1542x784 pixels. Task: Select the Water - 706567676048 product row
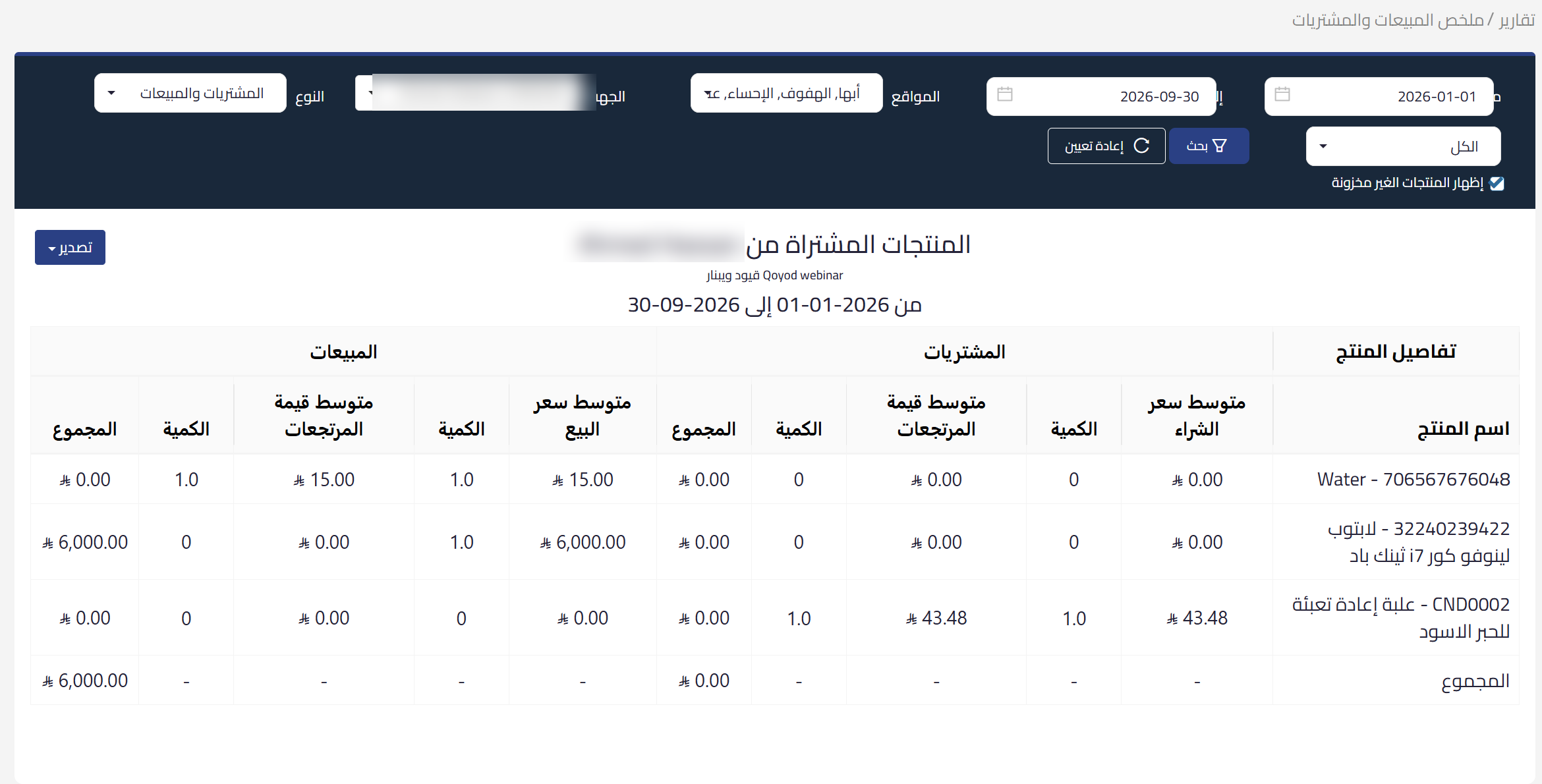(774, 480)
